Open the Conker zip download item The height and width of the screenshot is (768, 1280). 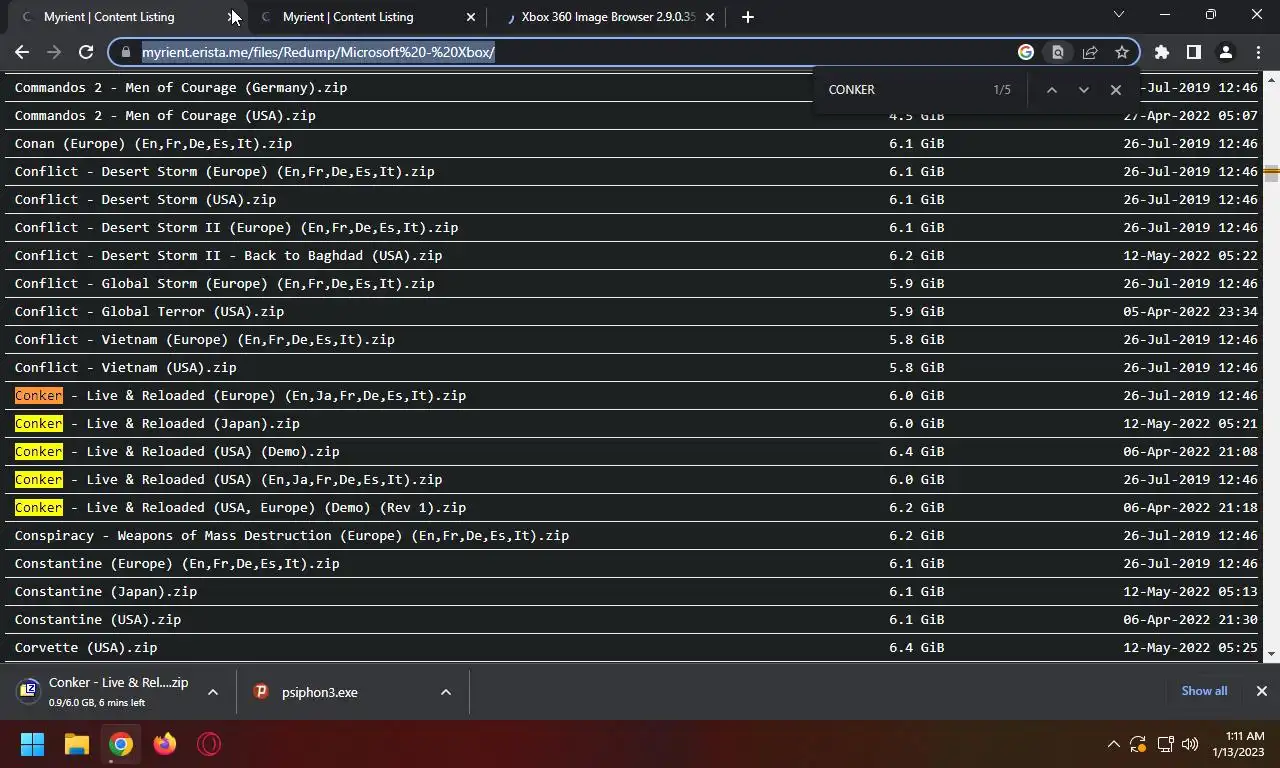[104, 692]
